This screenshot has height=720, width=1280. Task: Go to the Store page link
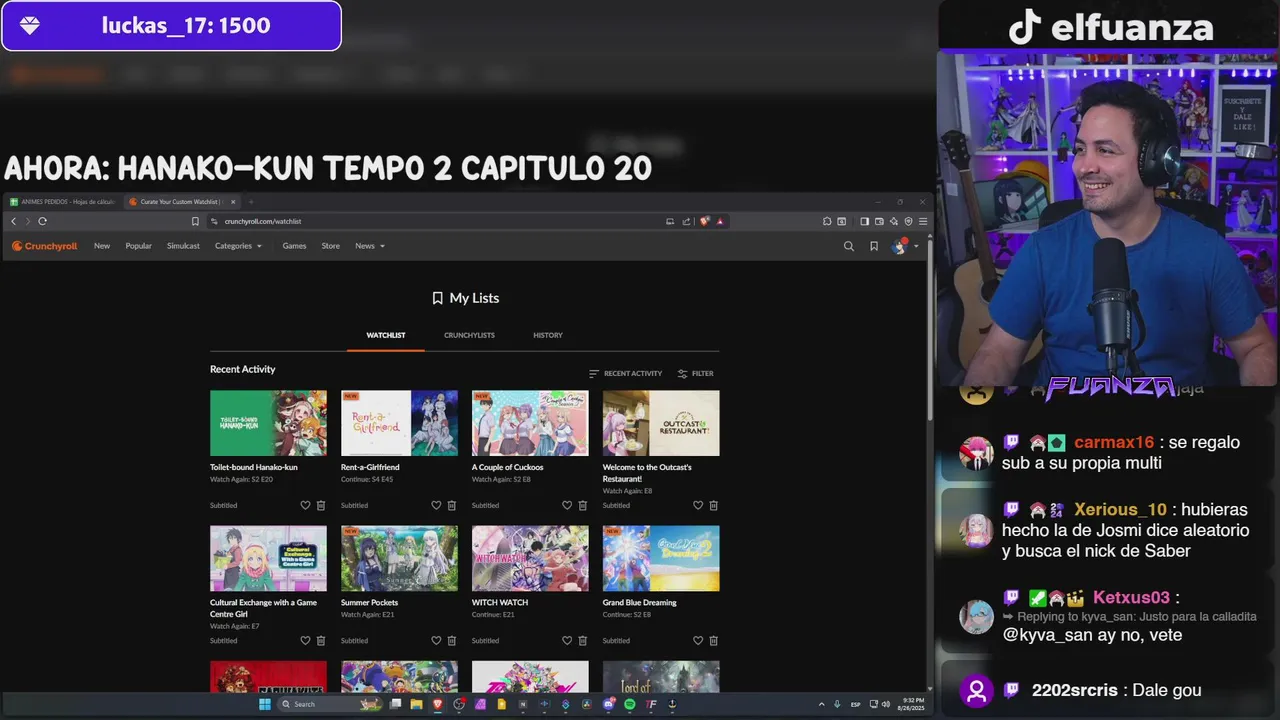[x=330, y=246]
